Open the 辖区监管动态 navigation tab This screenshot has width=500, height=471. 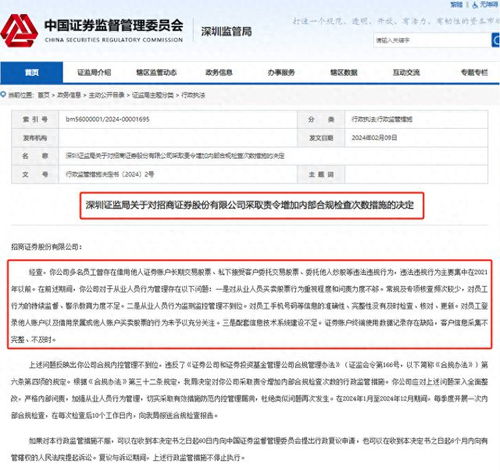[x=156, y=72]
